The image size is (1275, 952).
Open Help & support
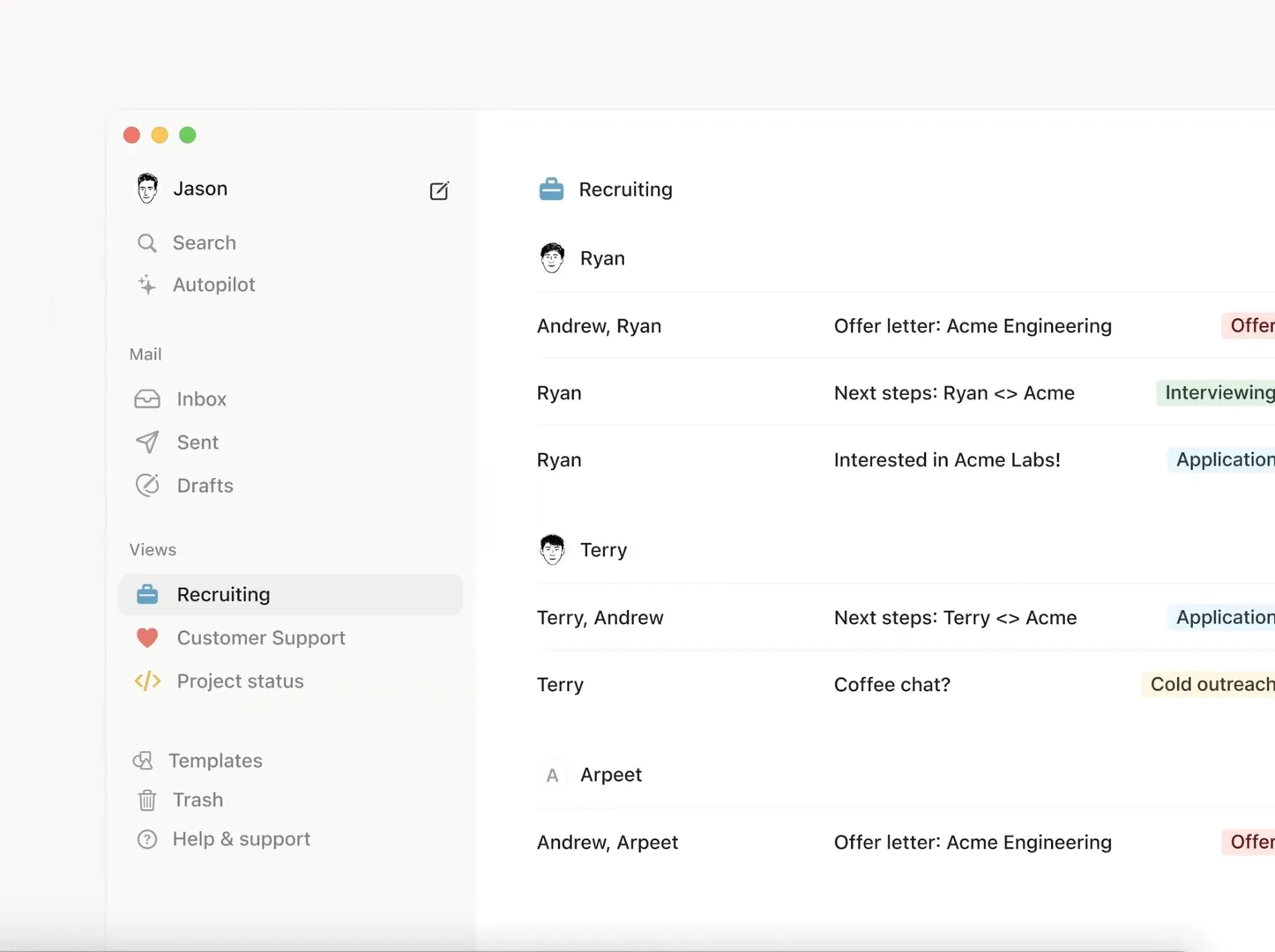(x=241, y=839)
